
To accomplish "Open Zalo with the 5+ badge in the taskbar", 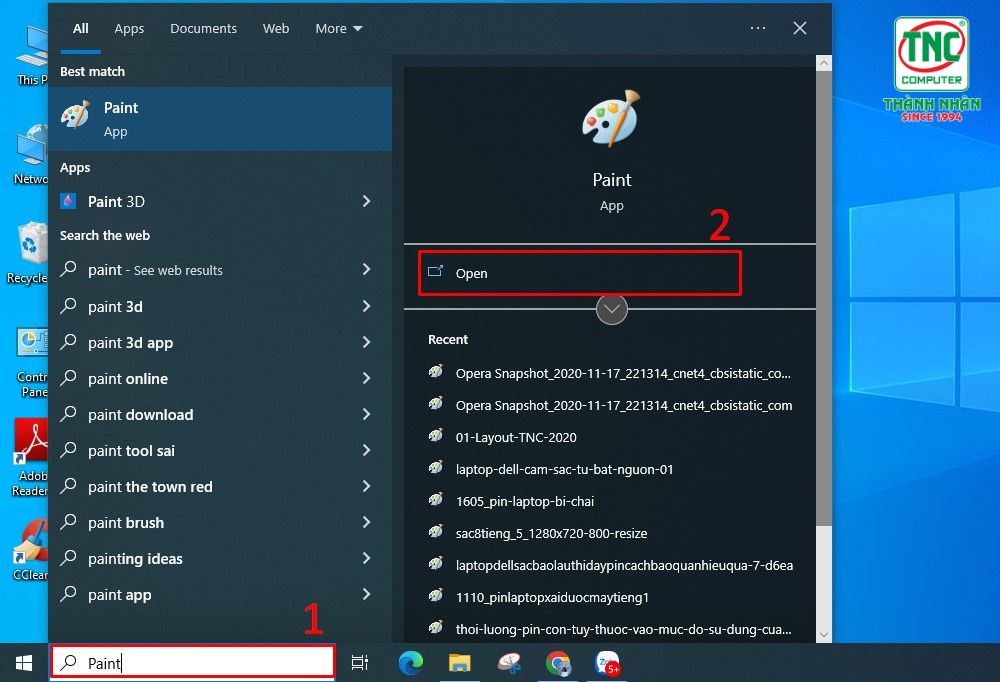I will [607, 663].
